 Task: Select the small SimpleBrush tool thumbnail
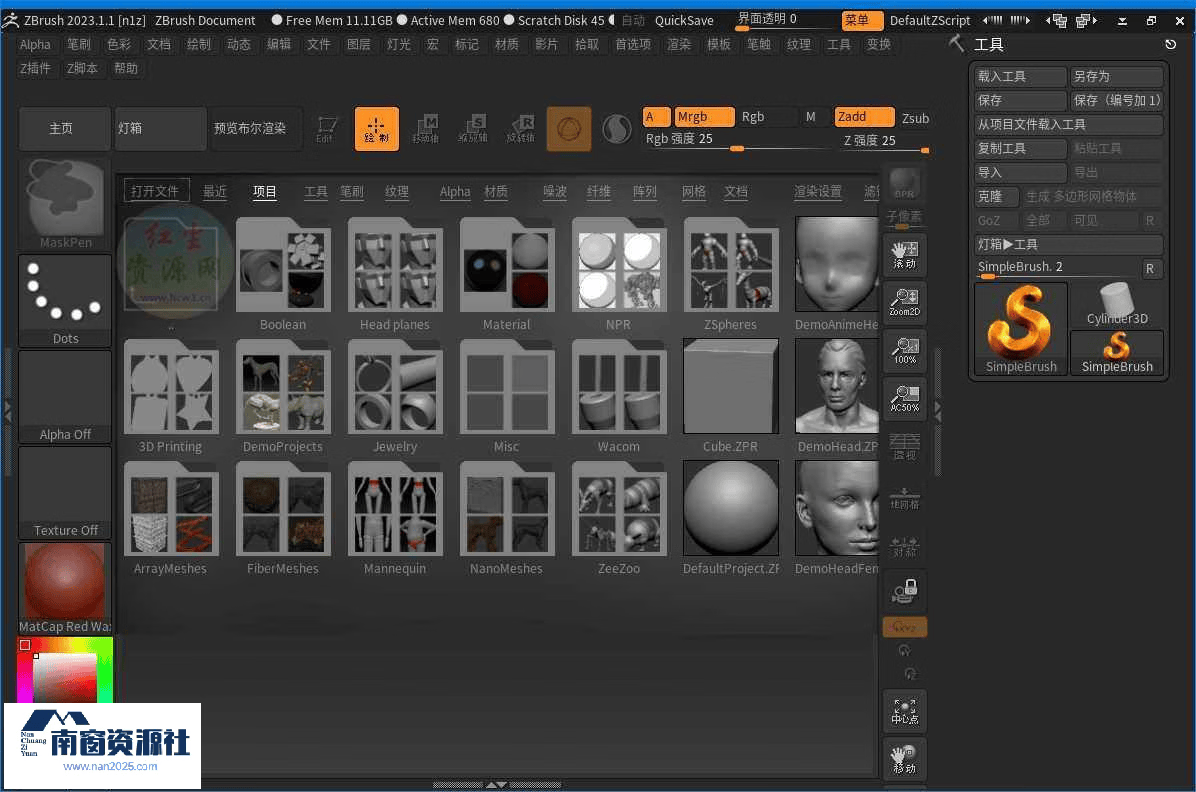pos(1117,353)
